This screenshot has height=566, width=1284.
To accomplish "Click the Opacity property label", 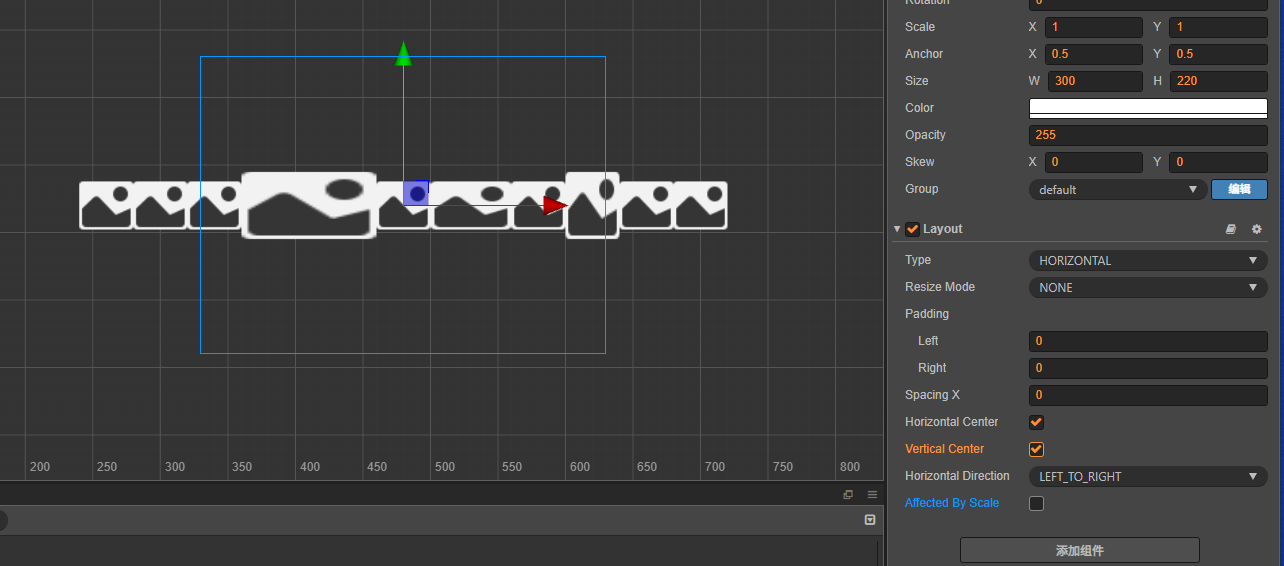I will [x=925, y=135].
